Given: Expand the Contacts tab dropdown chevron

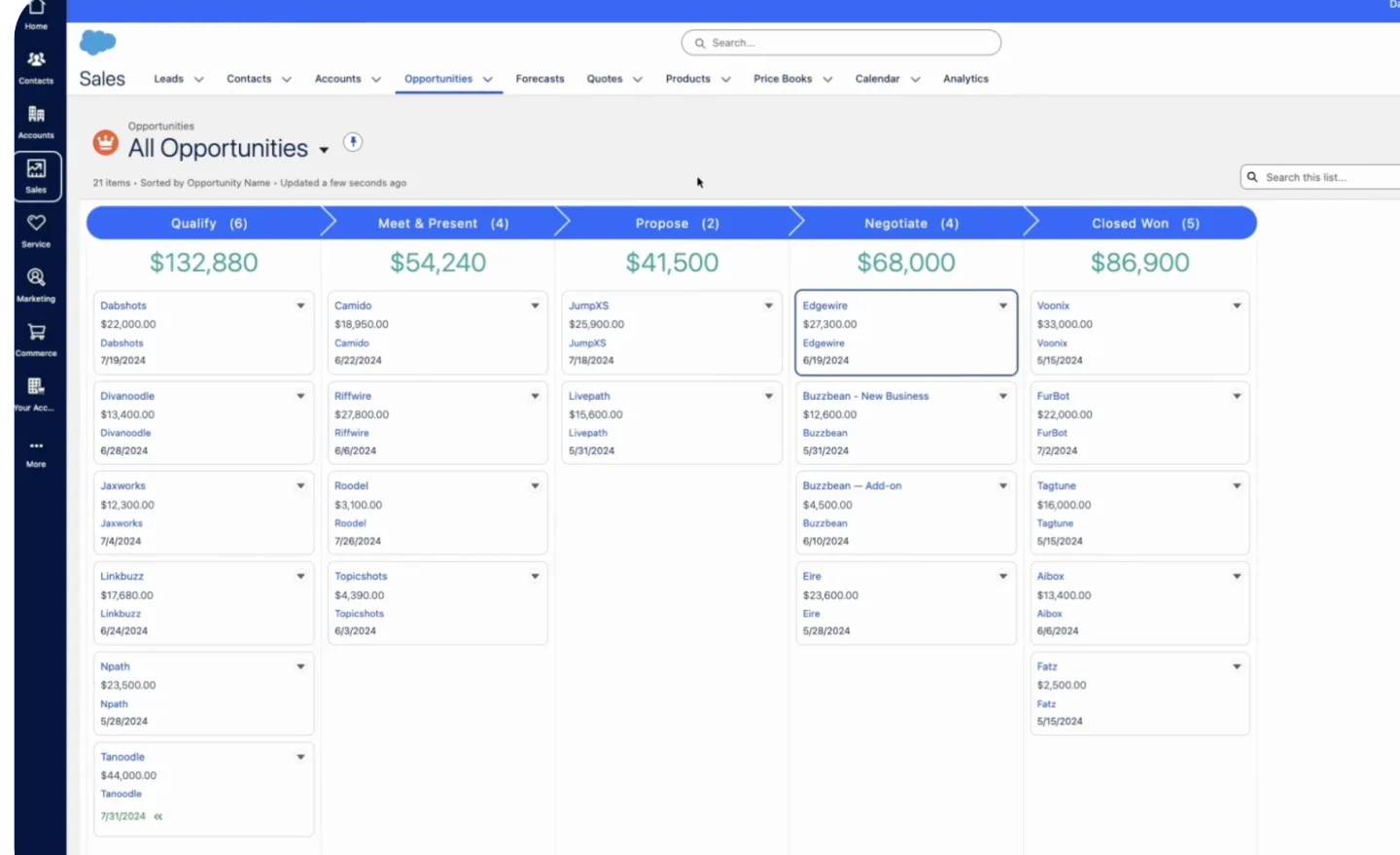Looking at the screenshot, I should [x=286, y=80].
